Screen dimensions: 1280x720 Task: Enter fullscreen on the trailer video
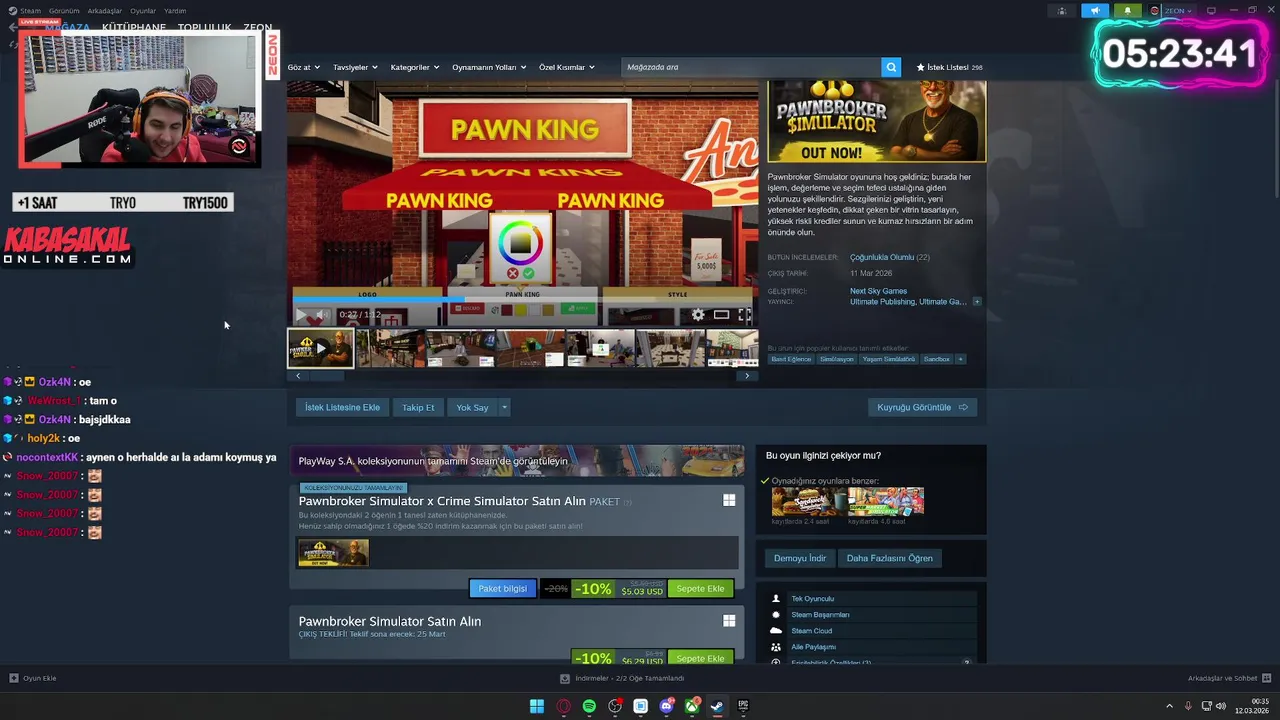coord(745,315)
